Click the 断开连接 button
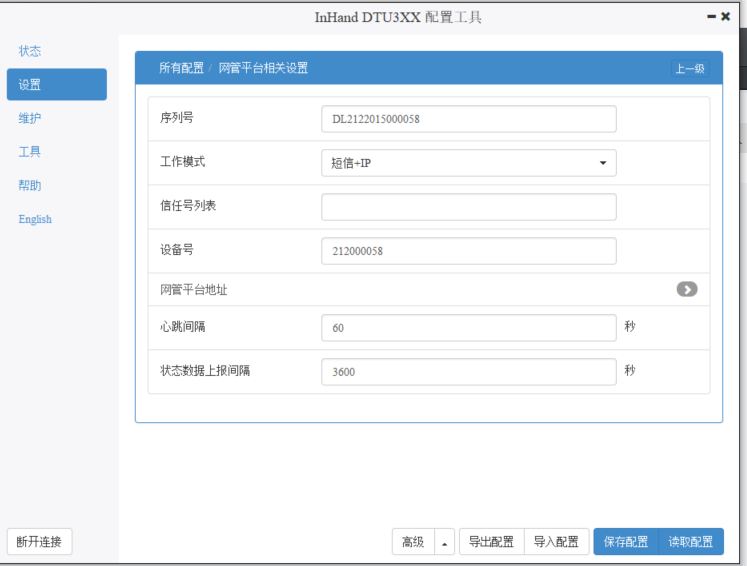747x566 pixels. pos(40,542)
